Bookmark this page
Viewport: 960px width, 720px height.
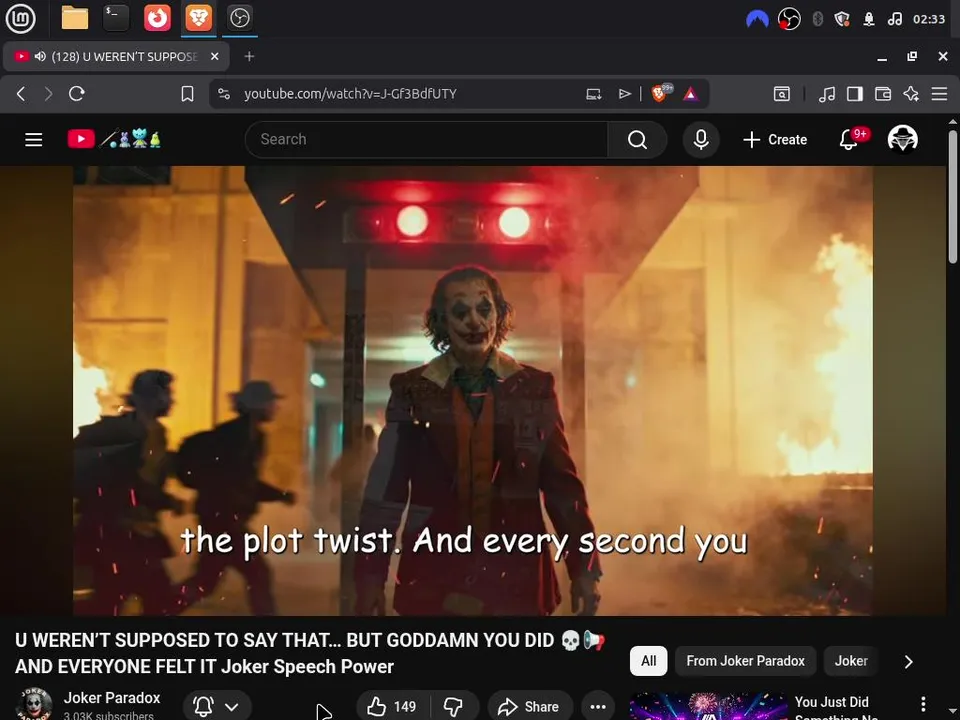pyautogui.click(x=187, y=94)
